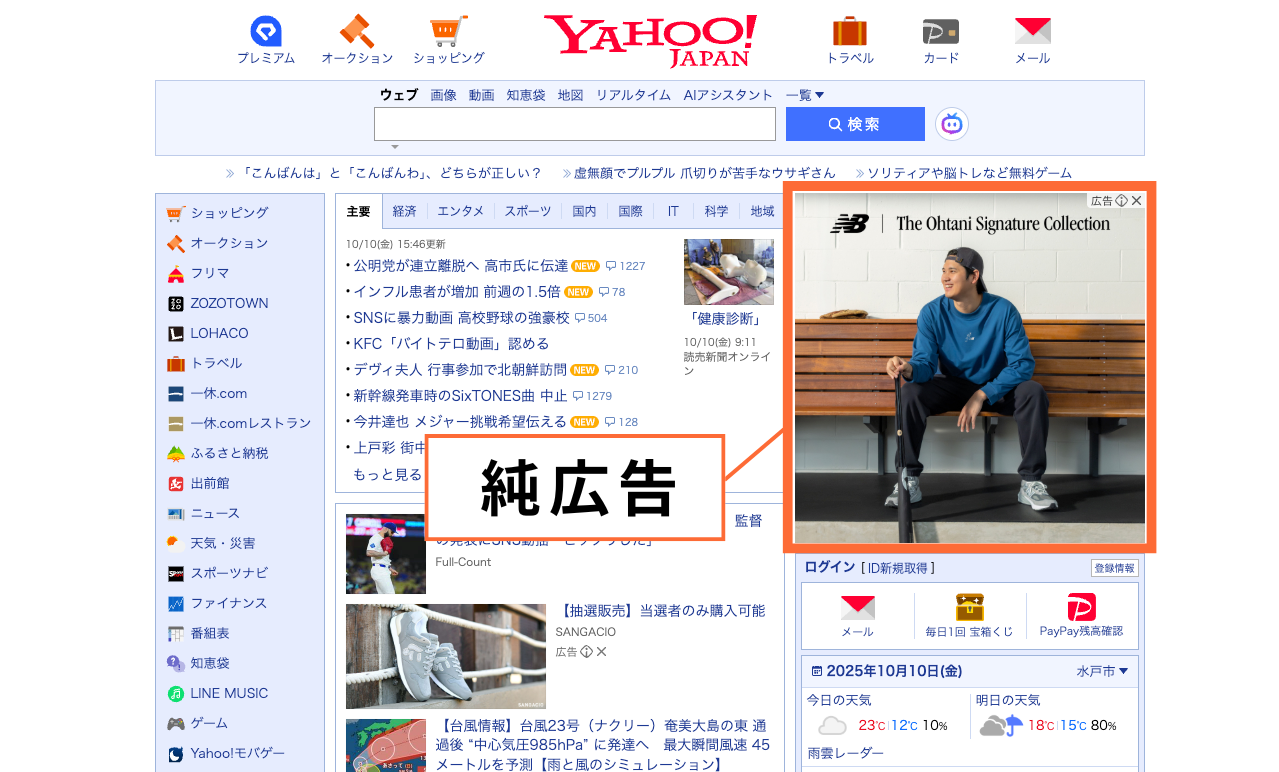Open headline SNSに暴力動画 高校野球の強豪校
Viewport: 1279px width, 772px height.
pos(461,318)
